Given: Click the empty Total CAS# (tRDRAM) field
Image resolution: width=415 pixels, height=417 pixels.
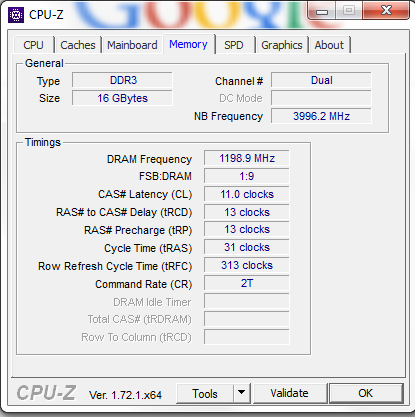Looking at the screenshot, I should click(247, 319).
